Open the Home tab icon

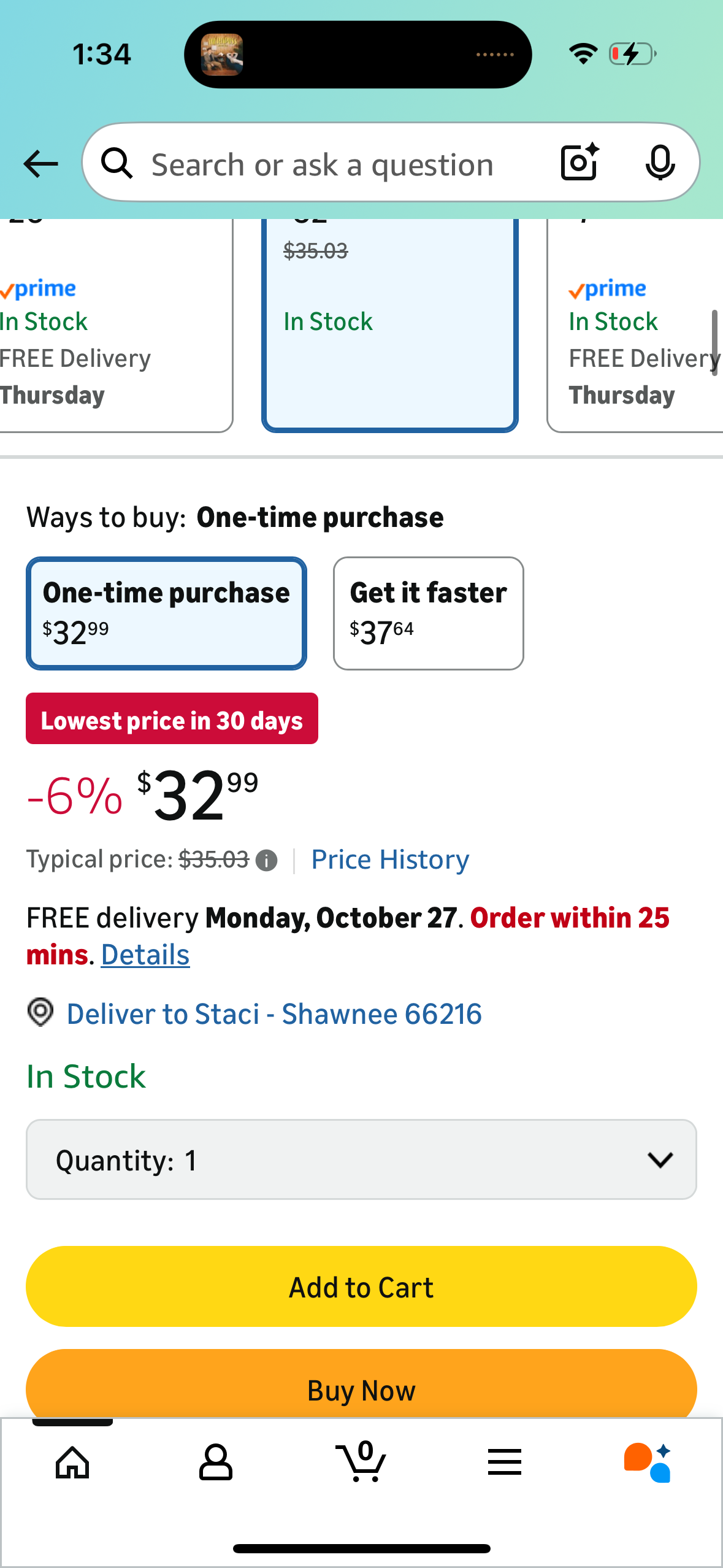click(x=72, y=1462)
